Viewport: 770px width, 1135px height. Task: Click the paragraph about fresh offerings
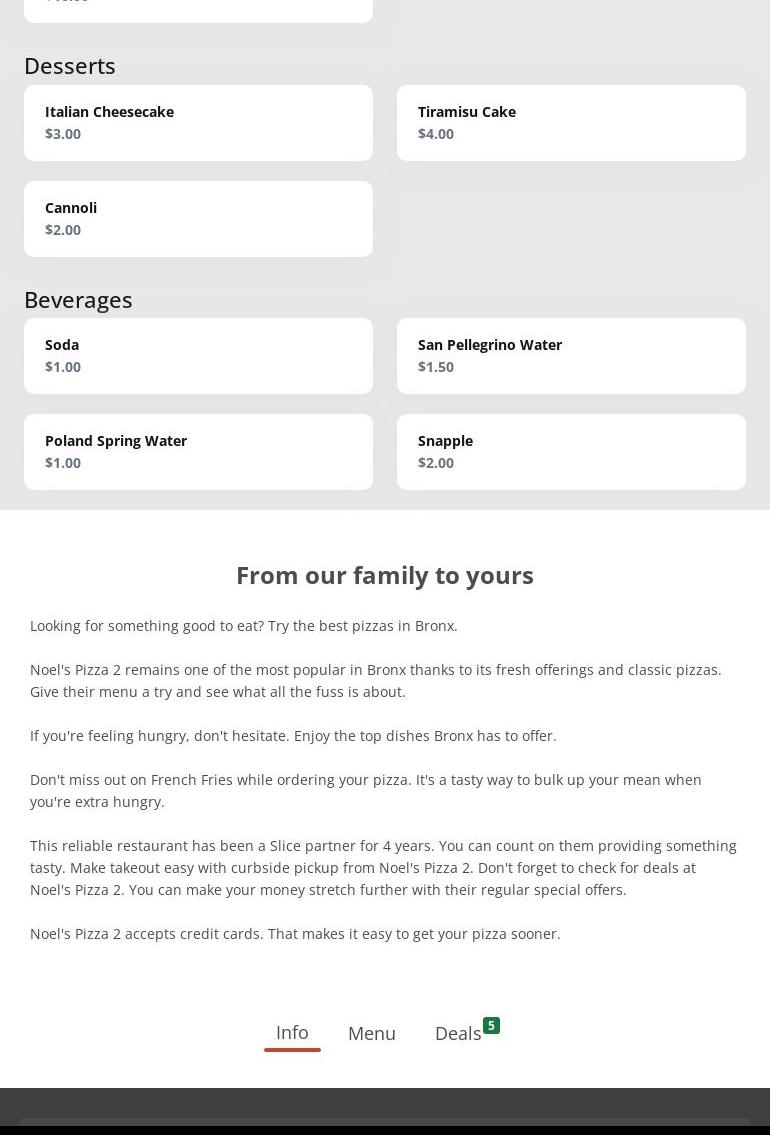pyautogui.click(x=375, y=681)
